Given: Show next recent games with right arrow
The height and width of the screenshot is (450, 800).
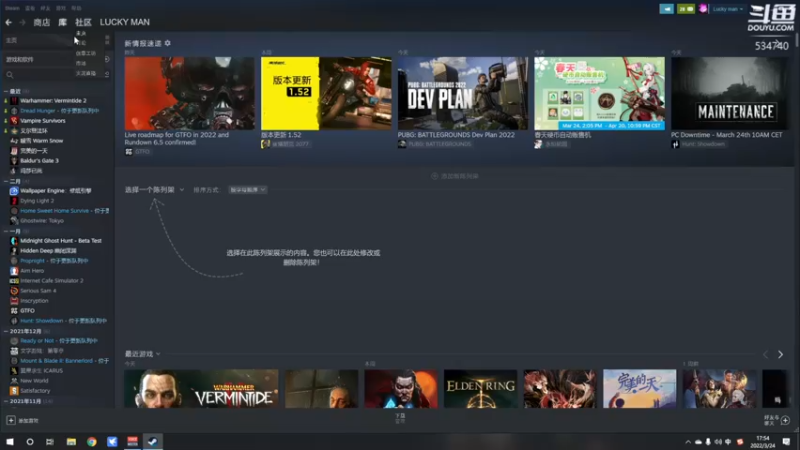Looking at the screenshot, I should [x=780, y=354].
